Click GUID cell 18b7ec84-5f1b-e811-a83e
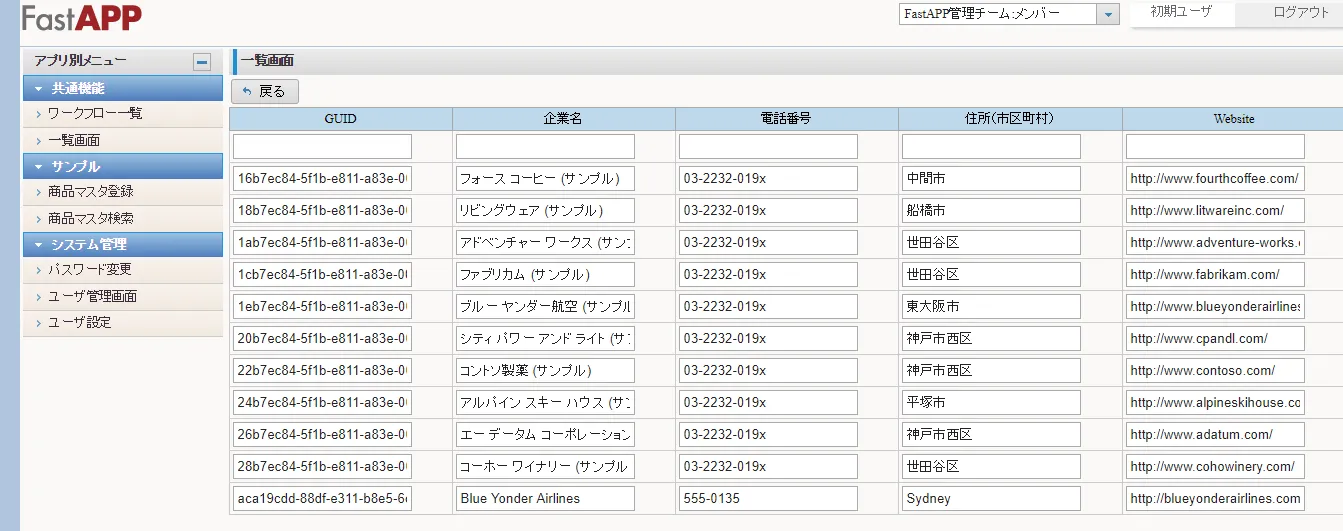Image resolution: width=1343 pixels, height=531 pixels. tap(322, 211)
